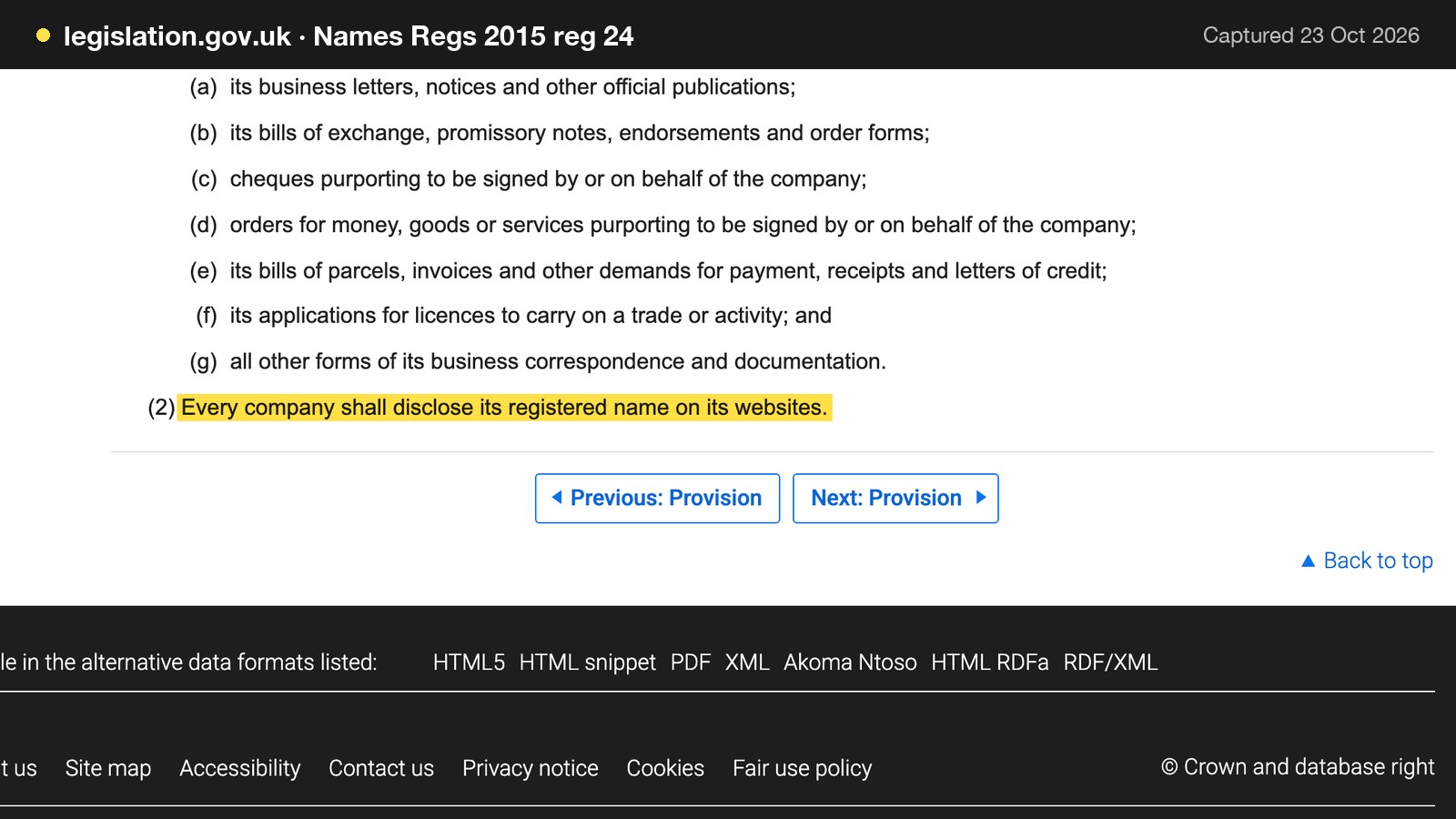
Task: Click highlighted paragraph (2) about websites
Action: click(x=504, y=408)
